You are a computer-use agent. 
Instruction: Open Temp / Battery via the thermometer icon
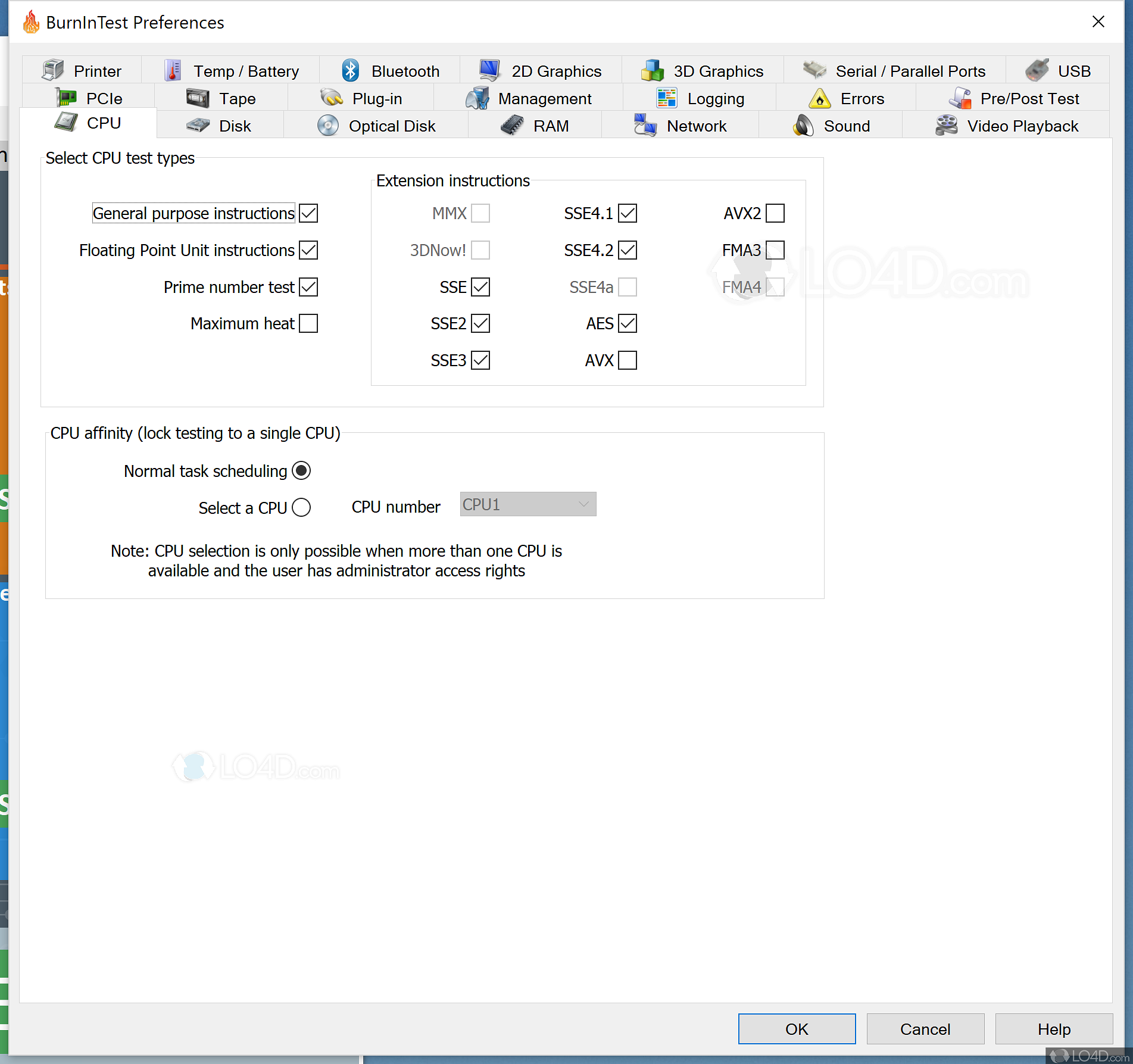point(171,69)
